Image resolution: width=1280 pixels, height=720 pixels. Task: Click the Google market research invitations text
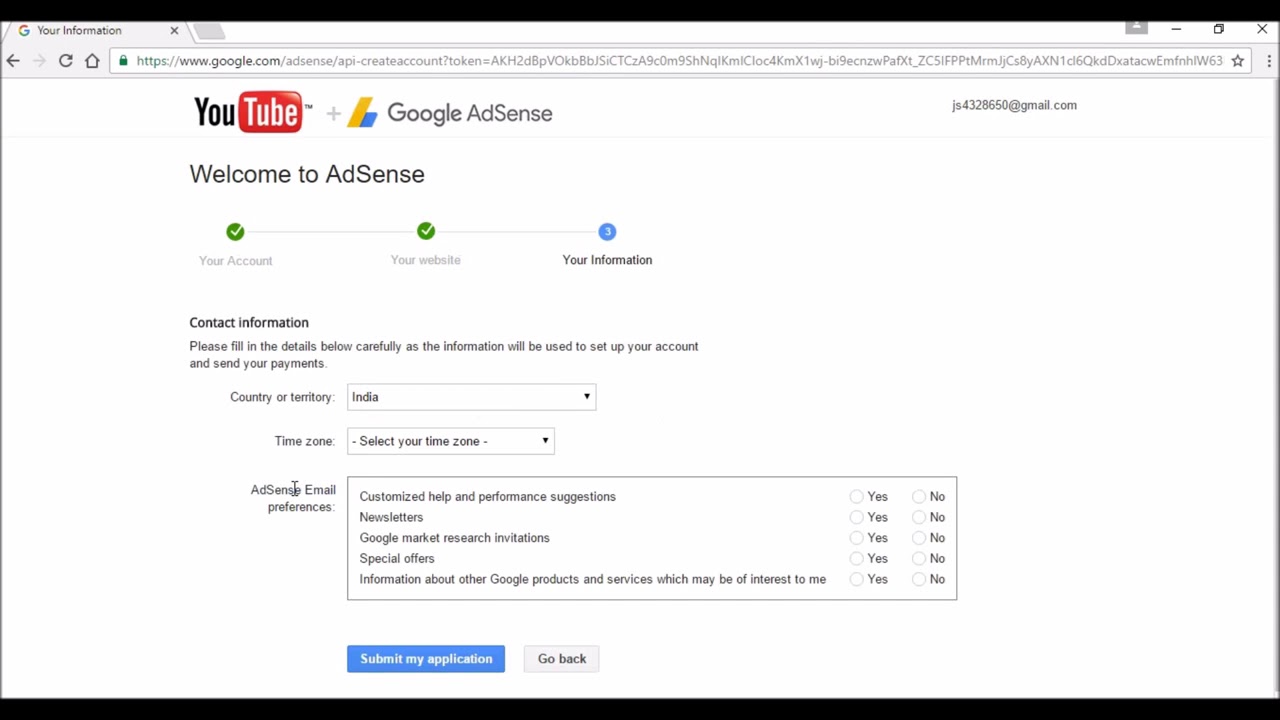point(454,538)
